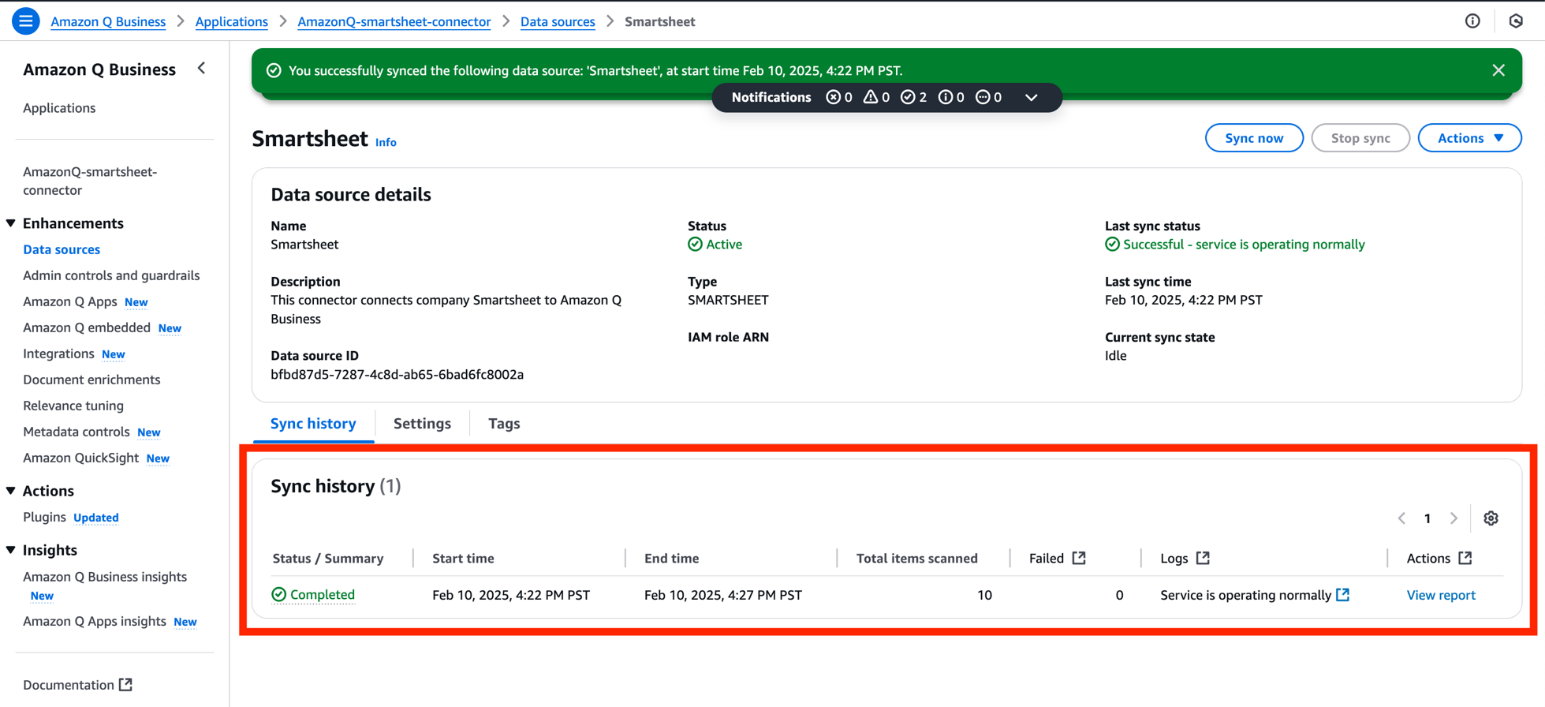Switch to the Tags tab
This screenshot has height=707, width=1545.
(504, 424)
